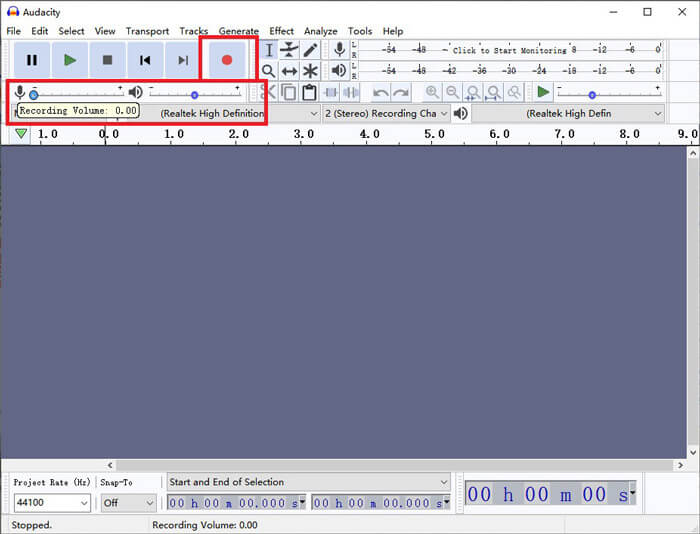The image size is (700, 534).
Task: Click the Pause button
Action: [32, 60]
